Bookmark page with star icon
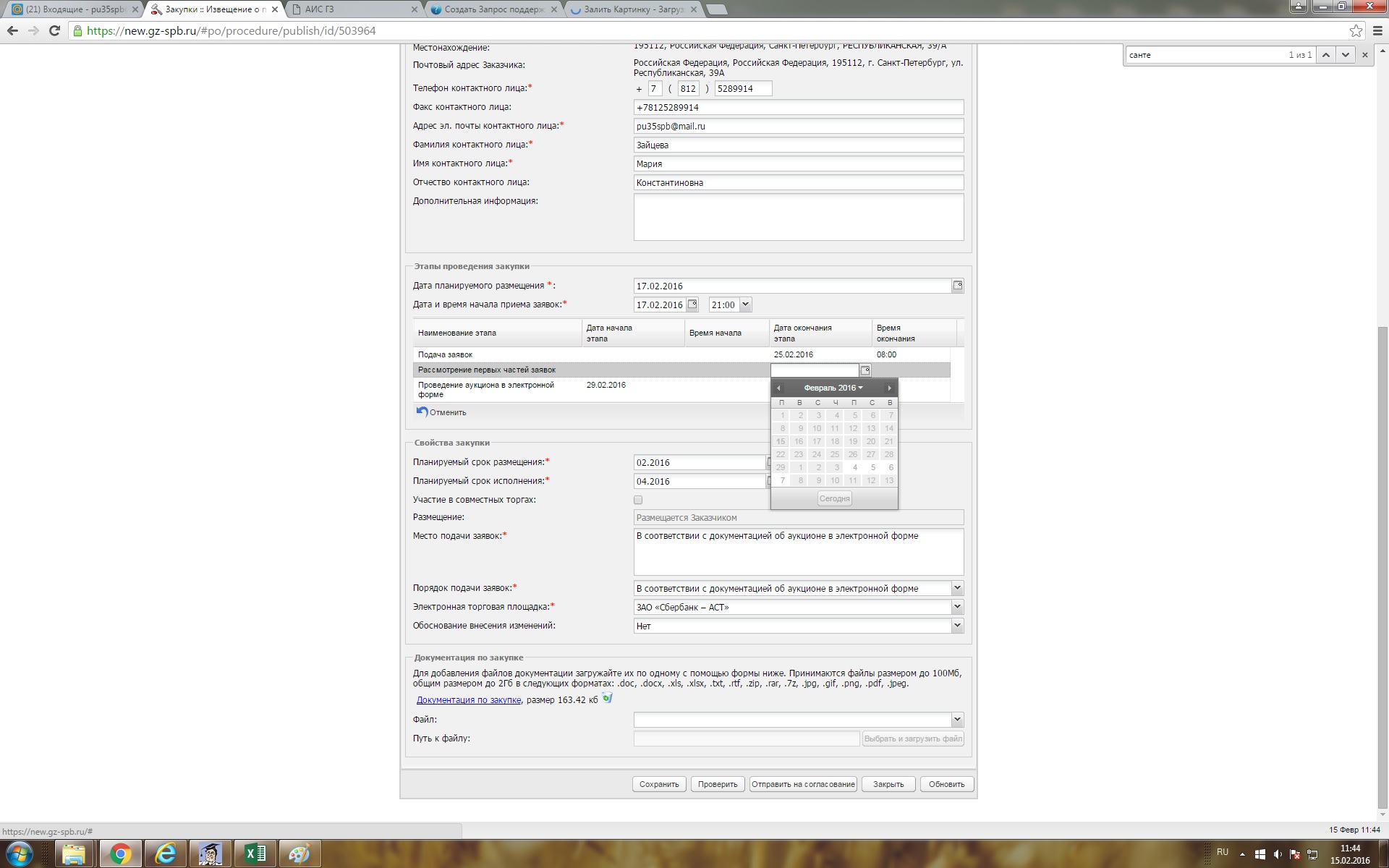 point(1356,31)
